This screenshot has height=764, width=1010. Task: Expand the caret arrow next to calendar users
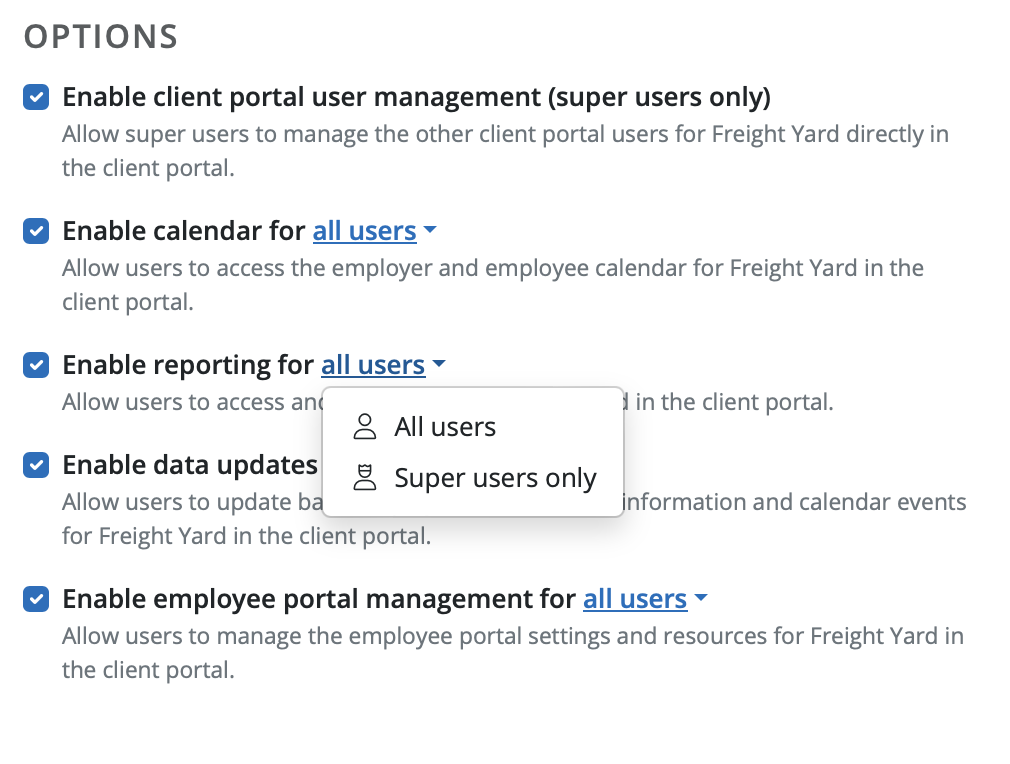click(430, 231)
